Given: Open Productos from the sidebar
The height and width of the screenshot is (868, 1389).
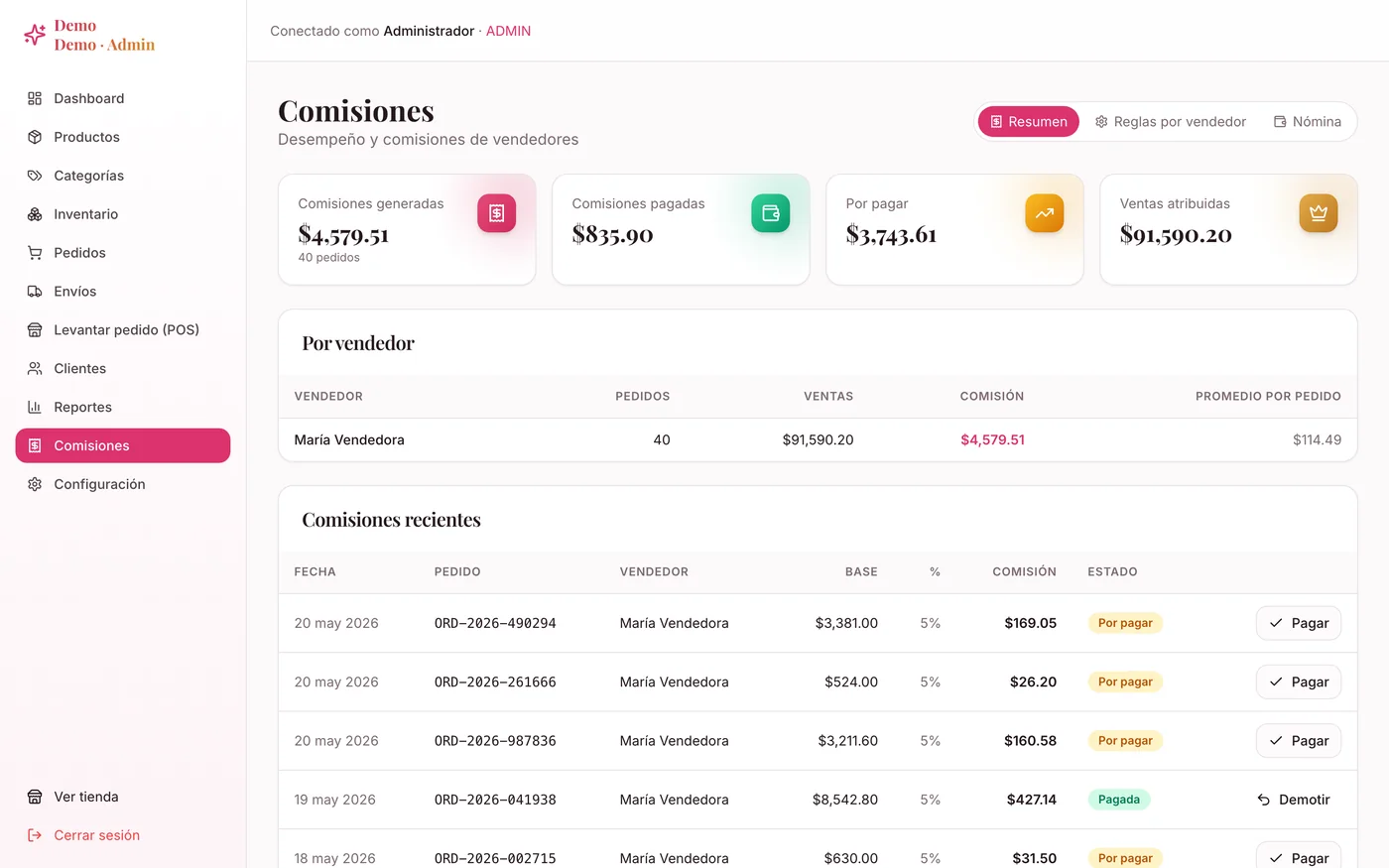Looking at the screenshot, I should tap(123, 137).
